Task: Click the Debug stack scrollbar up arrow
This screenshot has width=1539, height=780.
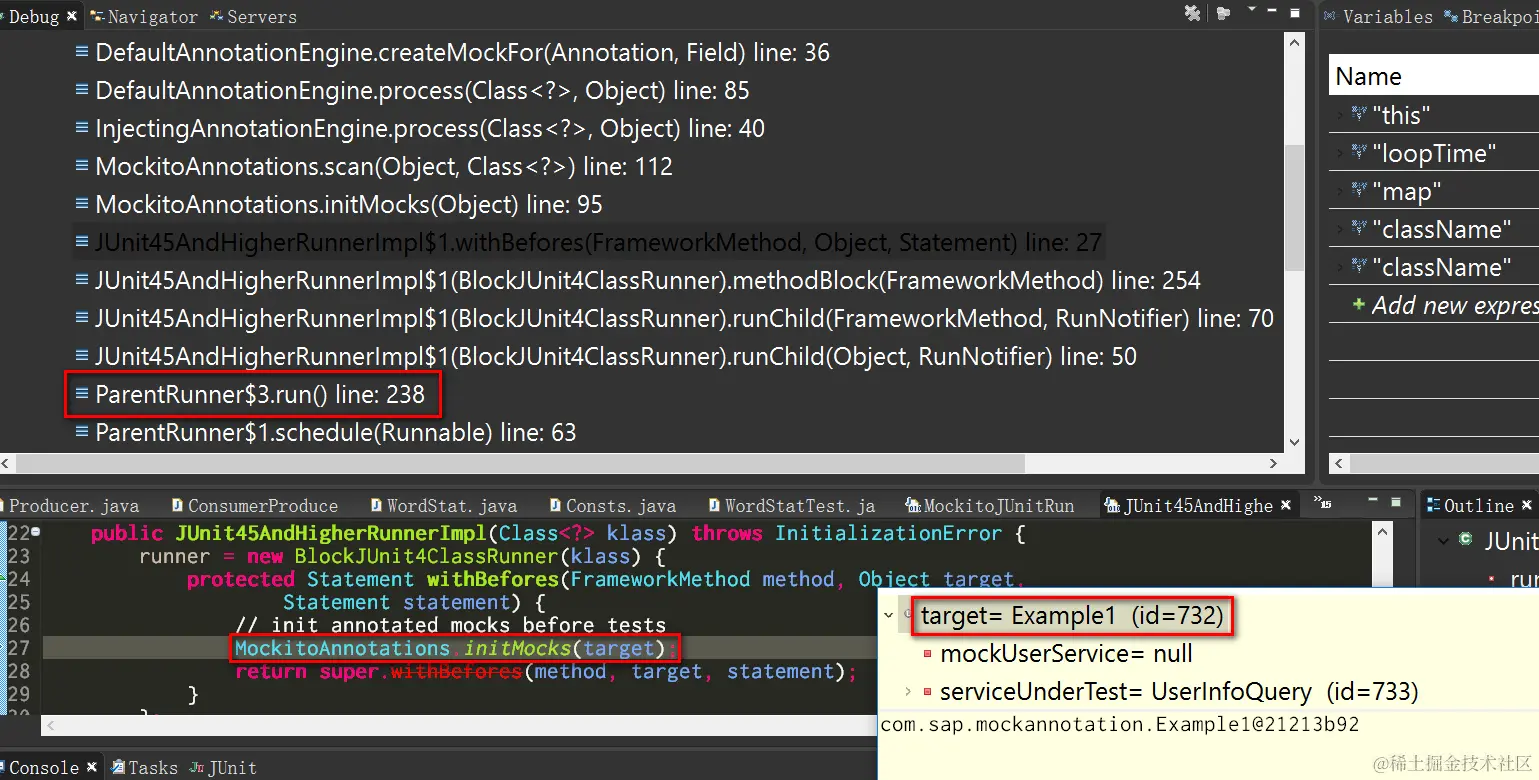Action: point(1294,43)
